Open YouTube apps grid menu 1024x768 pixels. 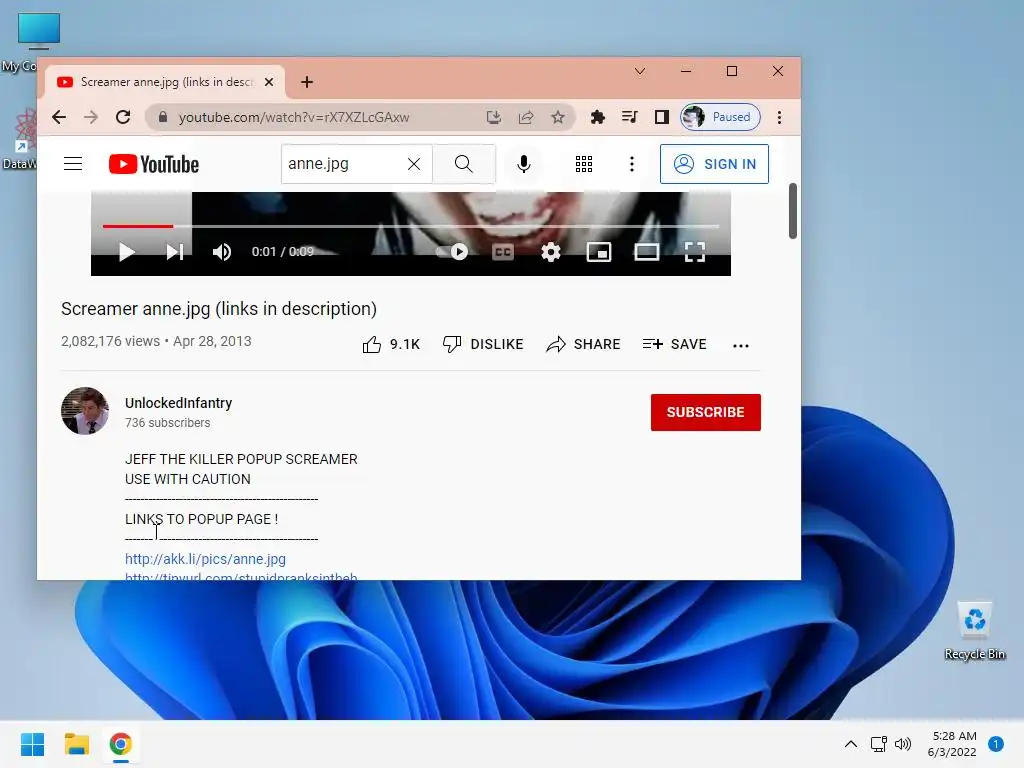[x=584, y=164]
